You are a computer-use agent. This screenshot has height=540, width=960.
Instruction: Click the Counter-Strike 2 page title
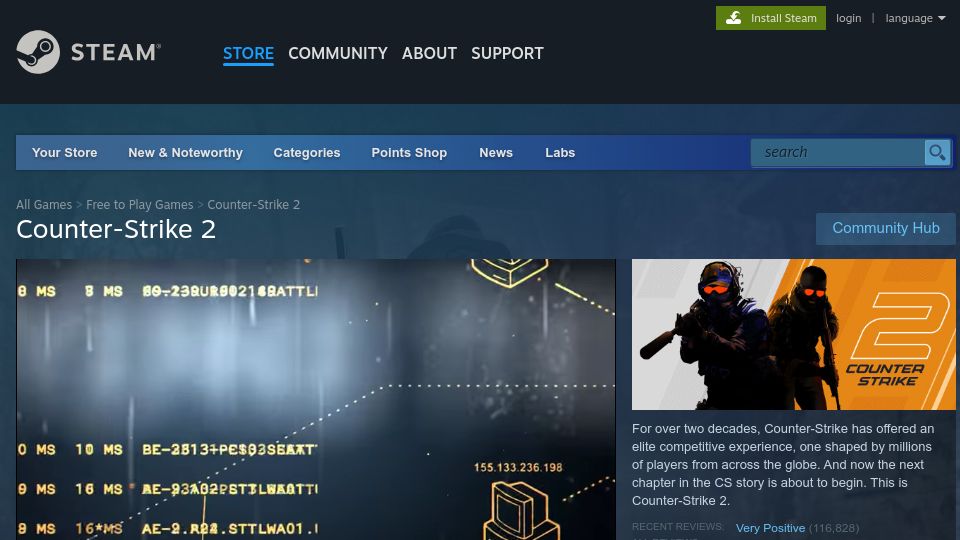(x=116, y=230)
